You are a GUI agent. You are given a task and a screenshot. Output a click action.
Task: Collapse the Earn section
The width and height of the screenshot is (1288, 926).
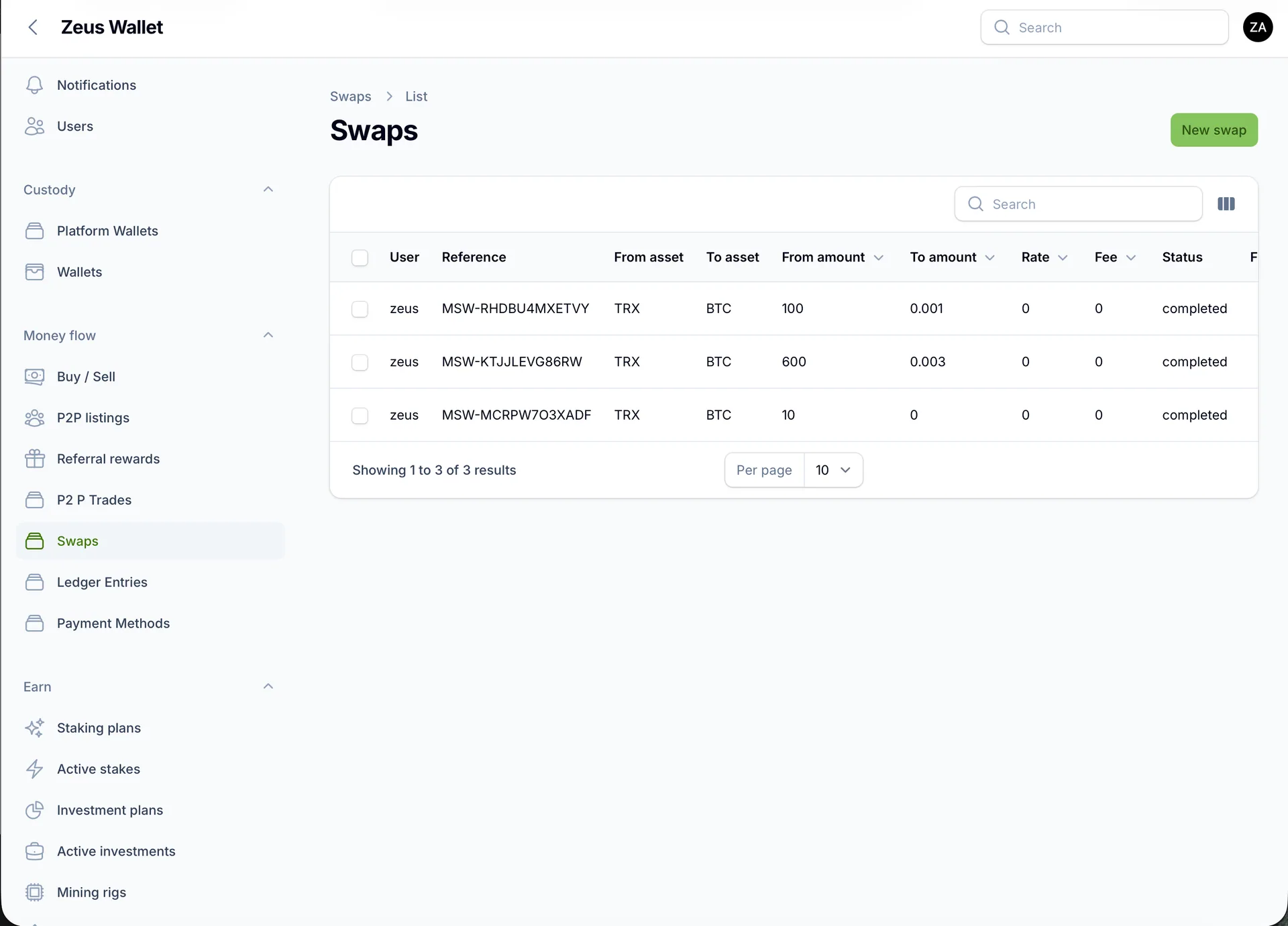(x=268, y=686)
